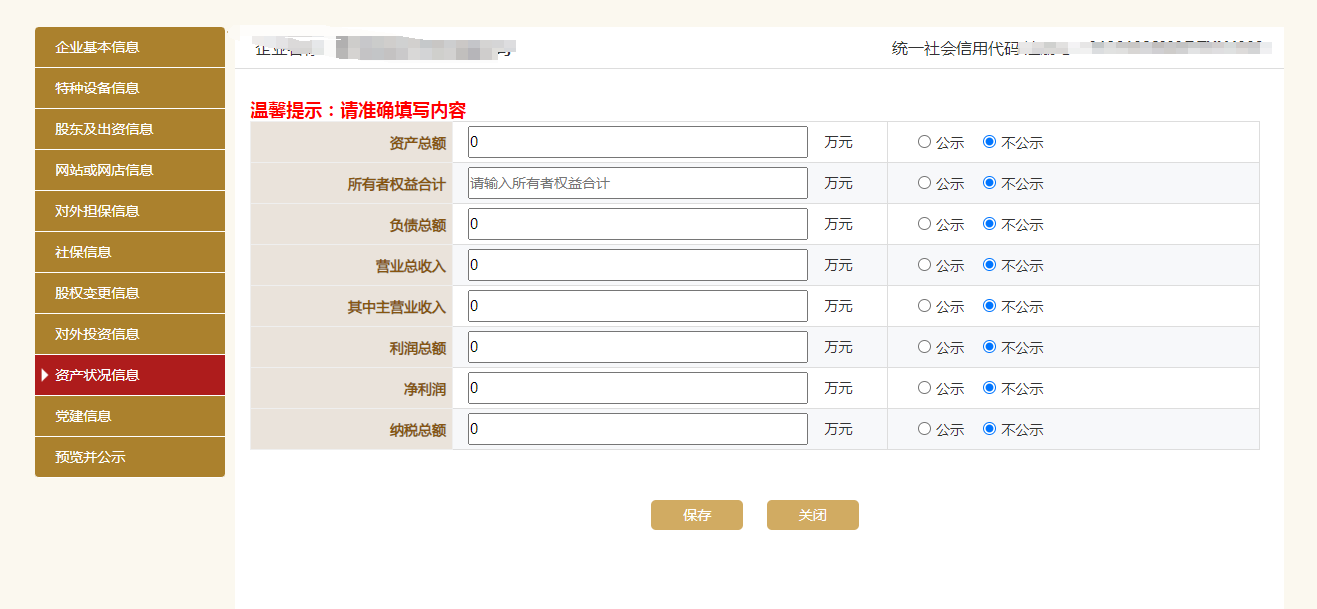Go to 预览并公示 page
This screenshot has width=1317, height=609.
click(x=130, y=457)
